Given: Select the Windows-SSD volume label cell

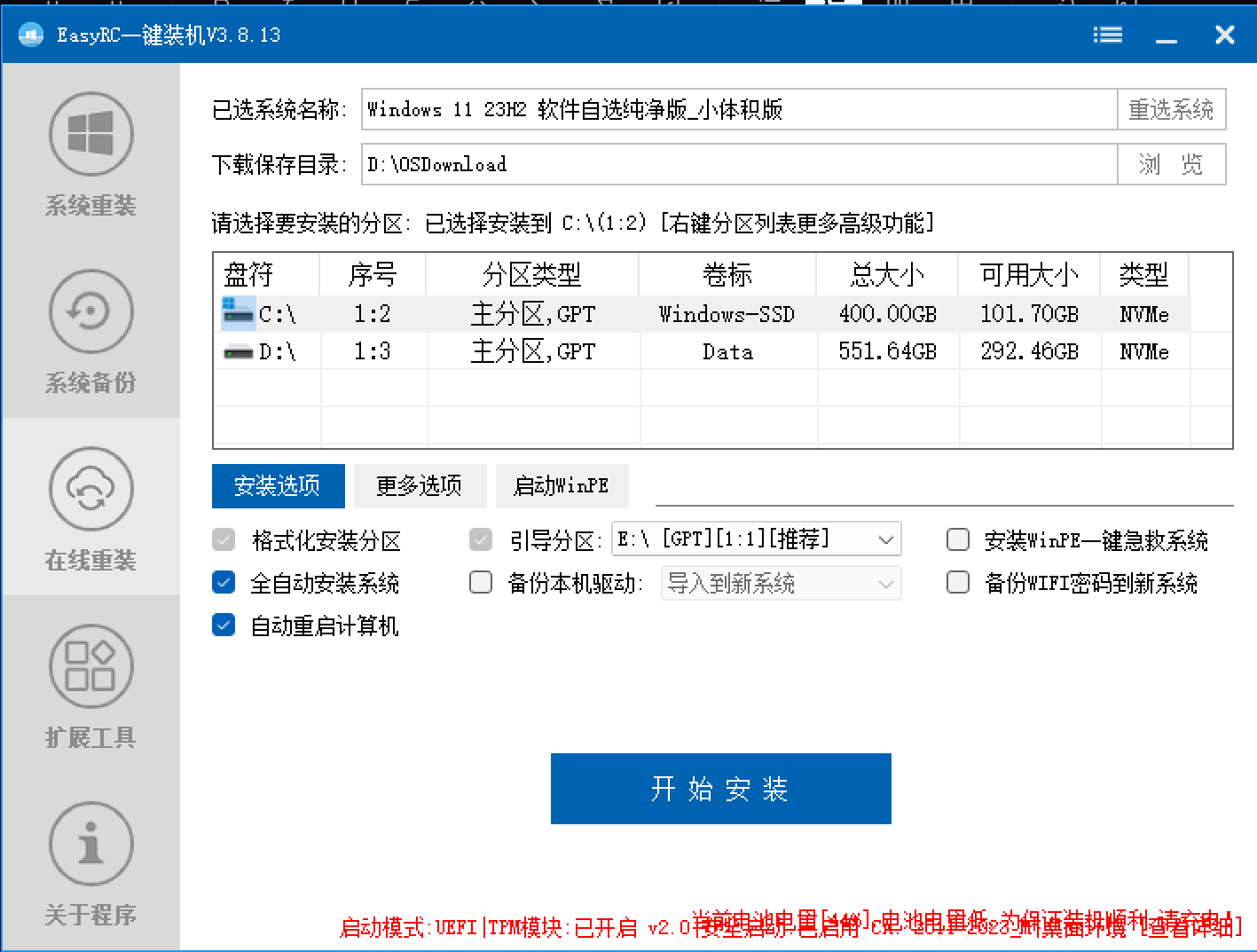Looking at the screenshot, I should click(727, 314).
